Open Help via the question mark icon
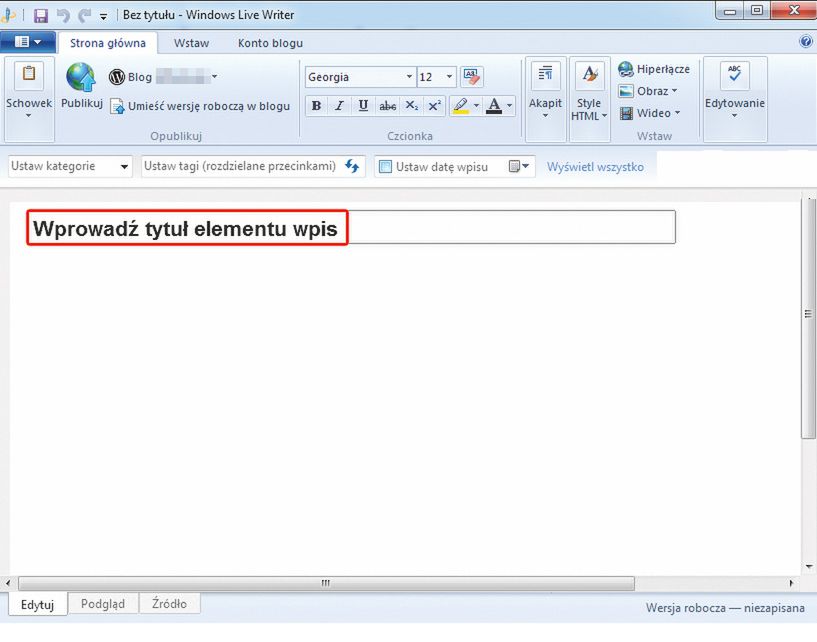Viewport: 817px width, 642px height. [x=806, y=41]
